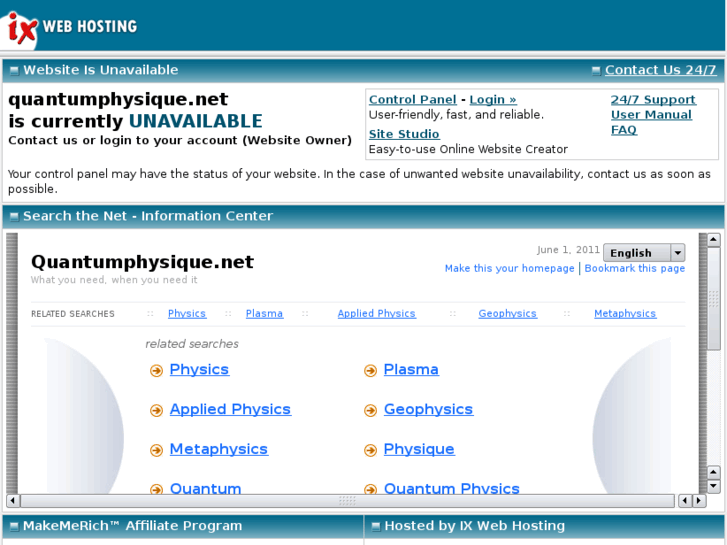The height and width of the screenshot is (545, 727).
Task: Click square bullet icon beside Contact Us 24/7
Action: pyautogui.click(x=596, y=71)
